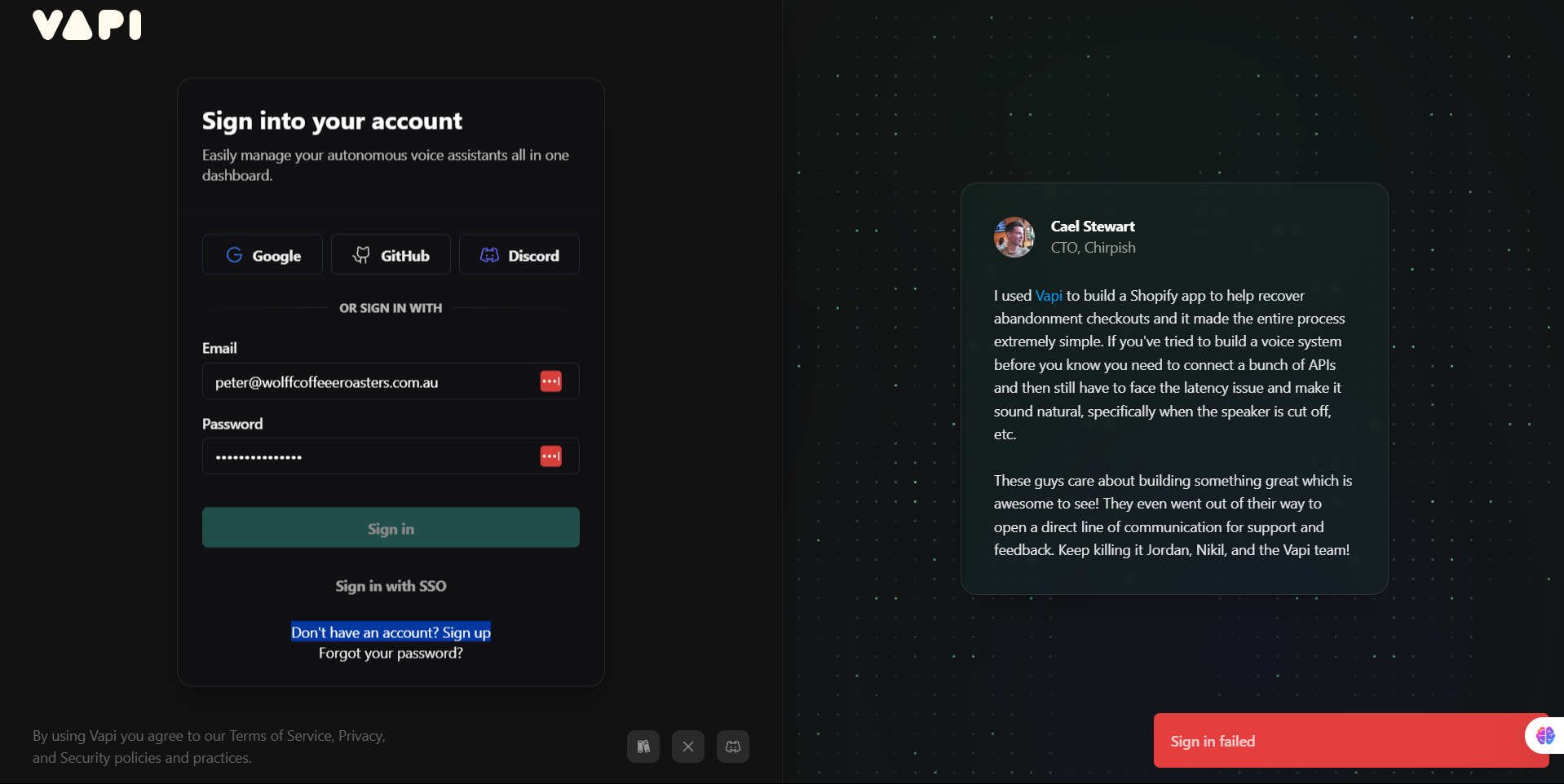This screenshot has height=784, width=1564.
Task: Click the Password input field
Action: [391, 456]
